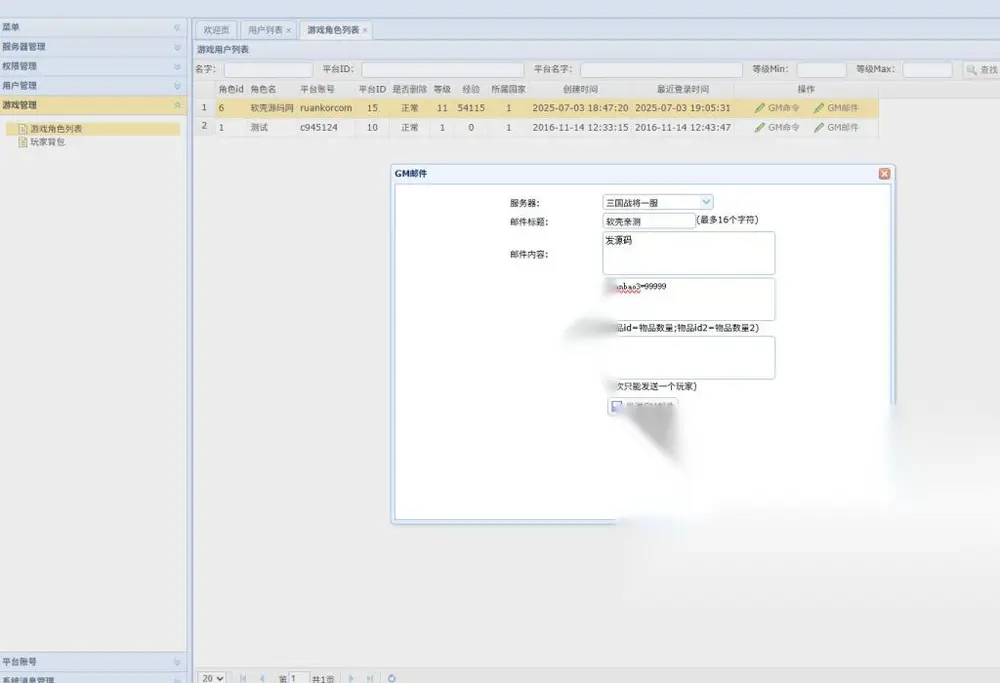
Task: Collapse the 游戏管理 menu section
Action: [x=177, y=105]
